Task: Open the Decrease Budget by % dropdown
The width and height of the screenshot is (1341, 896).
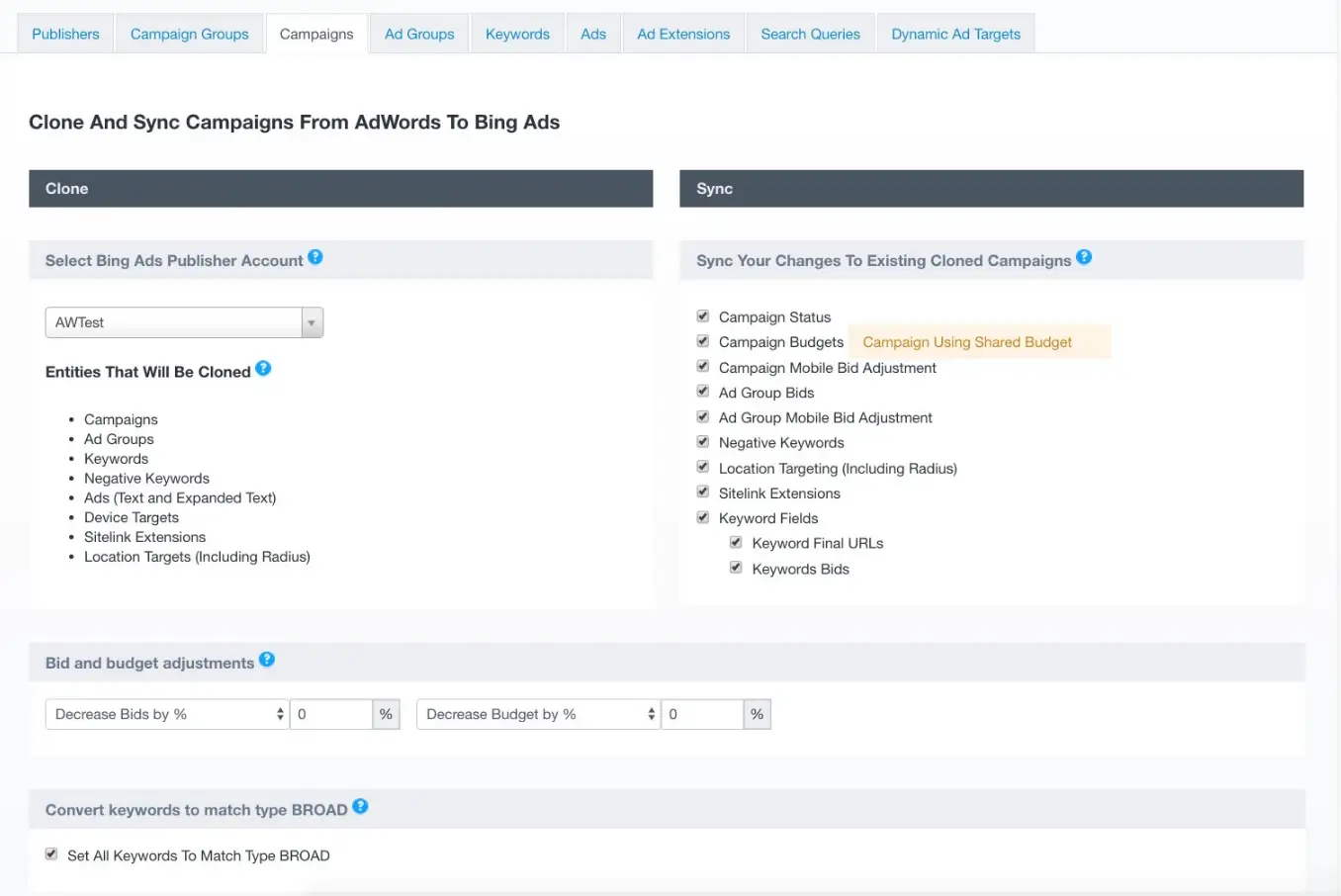Action: pyautogui.click(x=537, y=714)
